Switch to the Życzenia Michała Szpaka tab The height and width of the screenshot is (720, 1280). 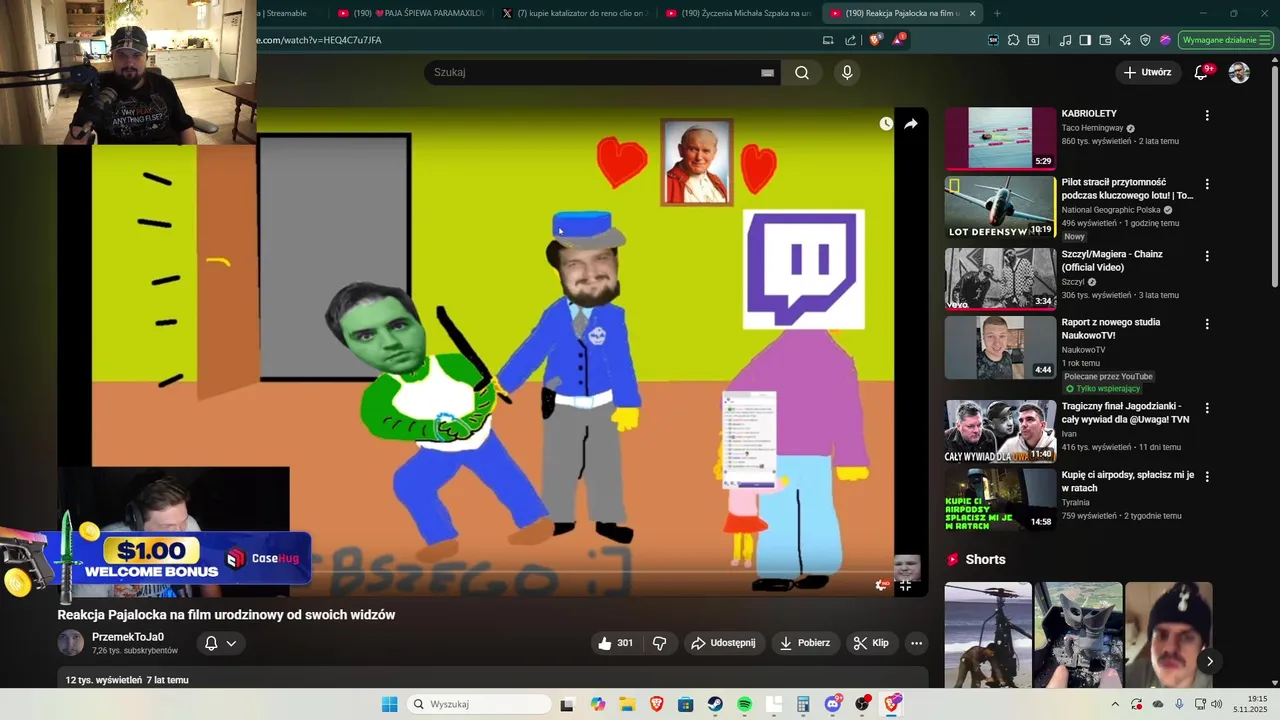click(x=738, y=13)
